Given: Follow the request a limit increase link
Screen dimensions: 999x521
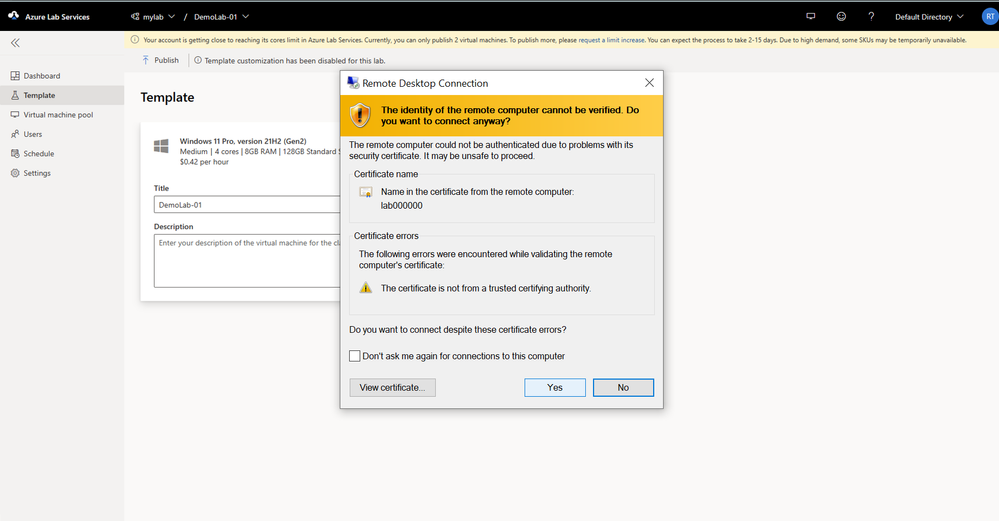Looking at the screenshot, I should 611,40.
